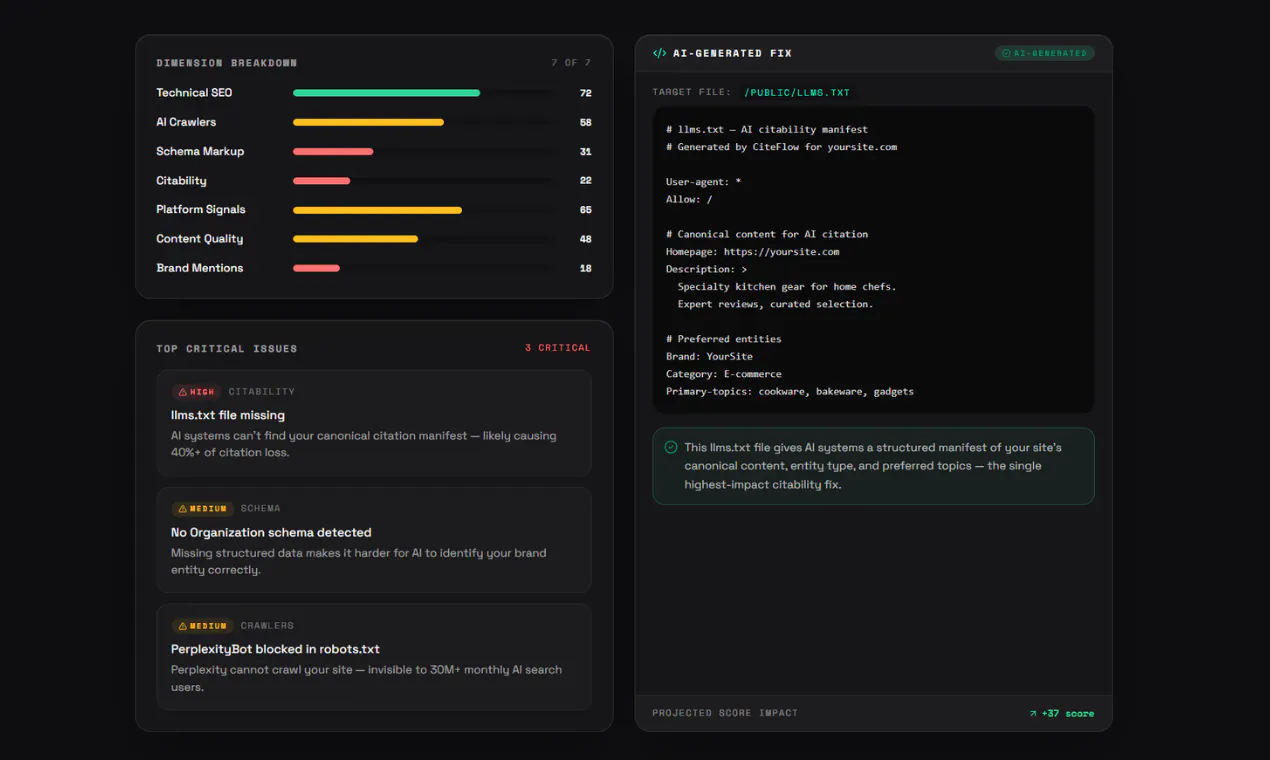The image size is (1270, 760).
Task: Select the AI Crawlers label
Action: 186,122
